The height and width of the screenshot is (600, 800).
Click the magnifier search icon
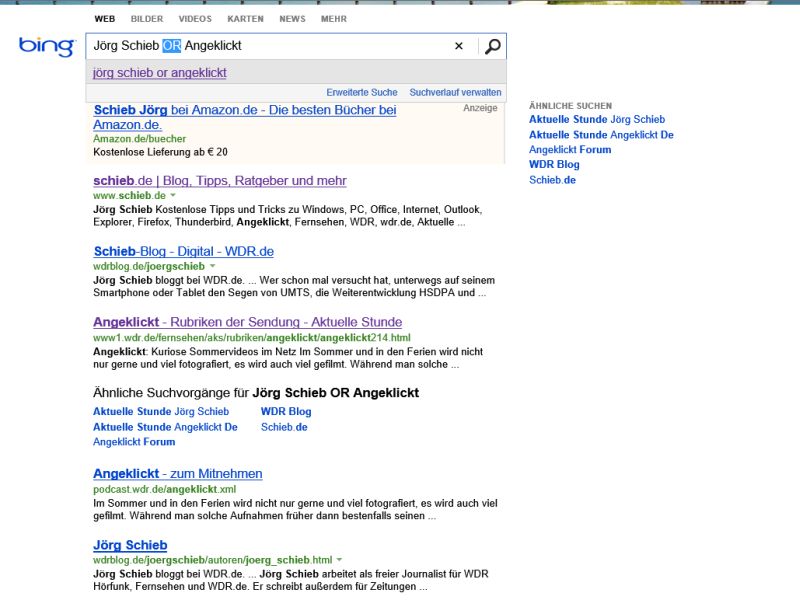492,46
